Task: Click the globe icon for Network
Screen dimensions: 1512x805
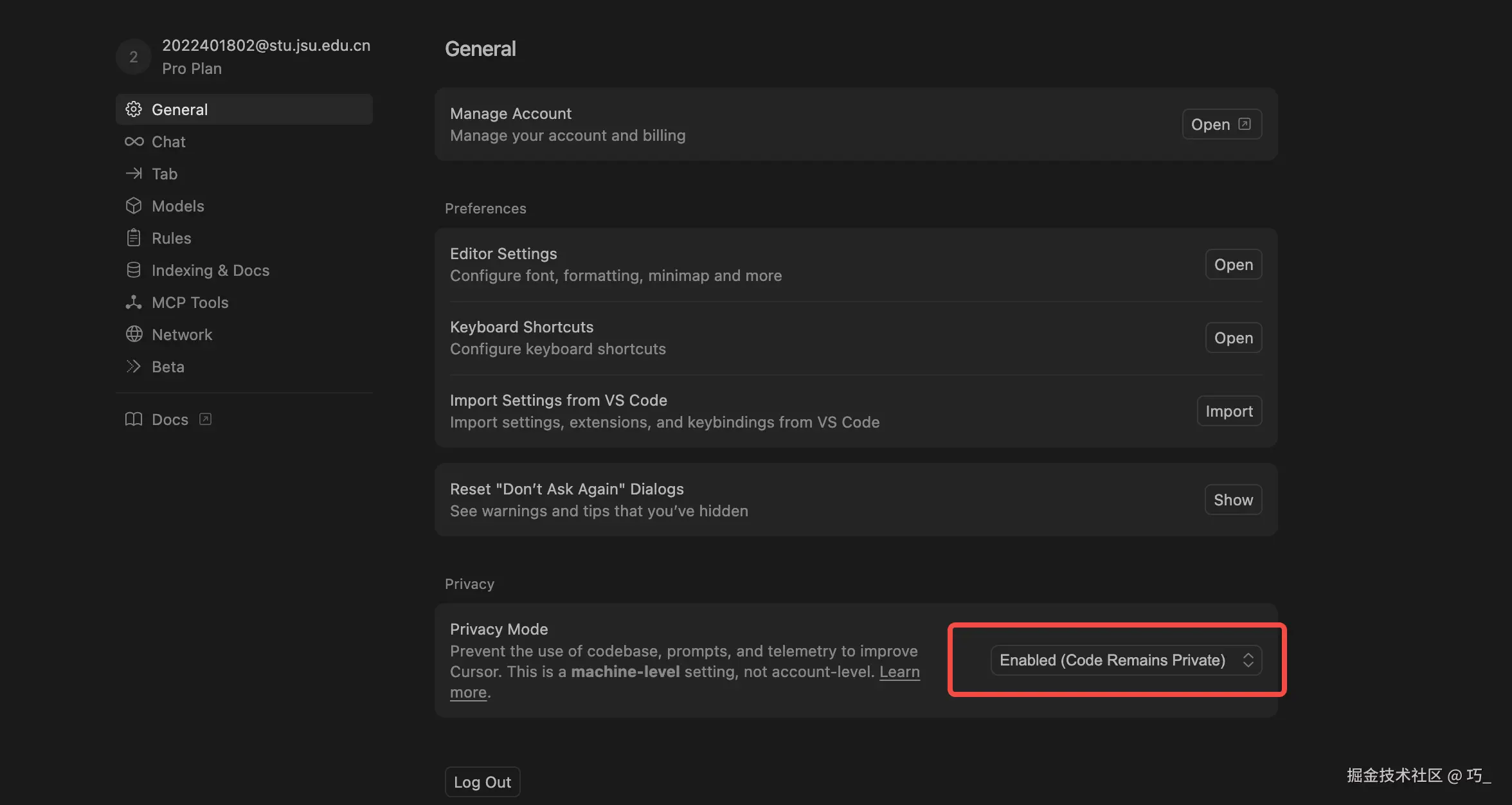Action: click(134, 334)
